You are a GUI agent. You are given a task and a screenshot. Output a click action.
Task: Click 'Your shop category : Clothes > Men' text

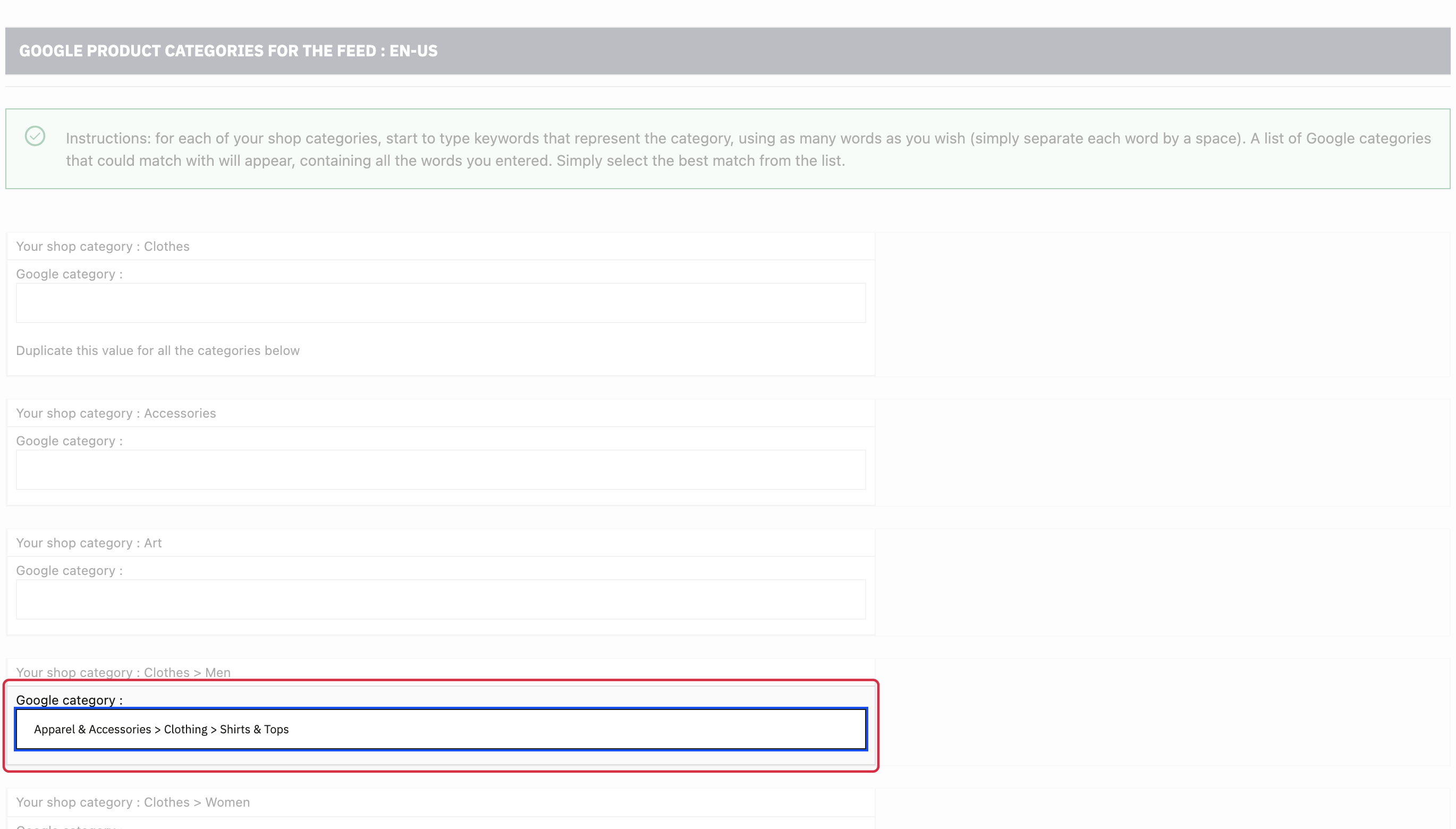tap(123, 672)
